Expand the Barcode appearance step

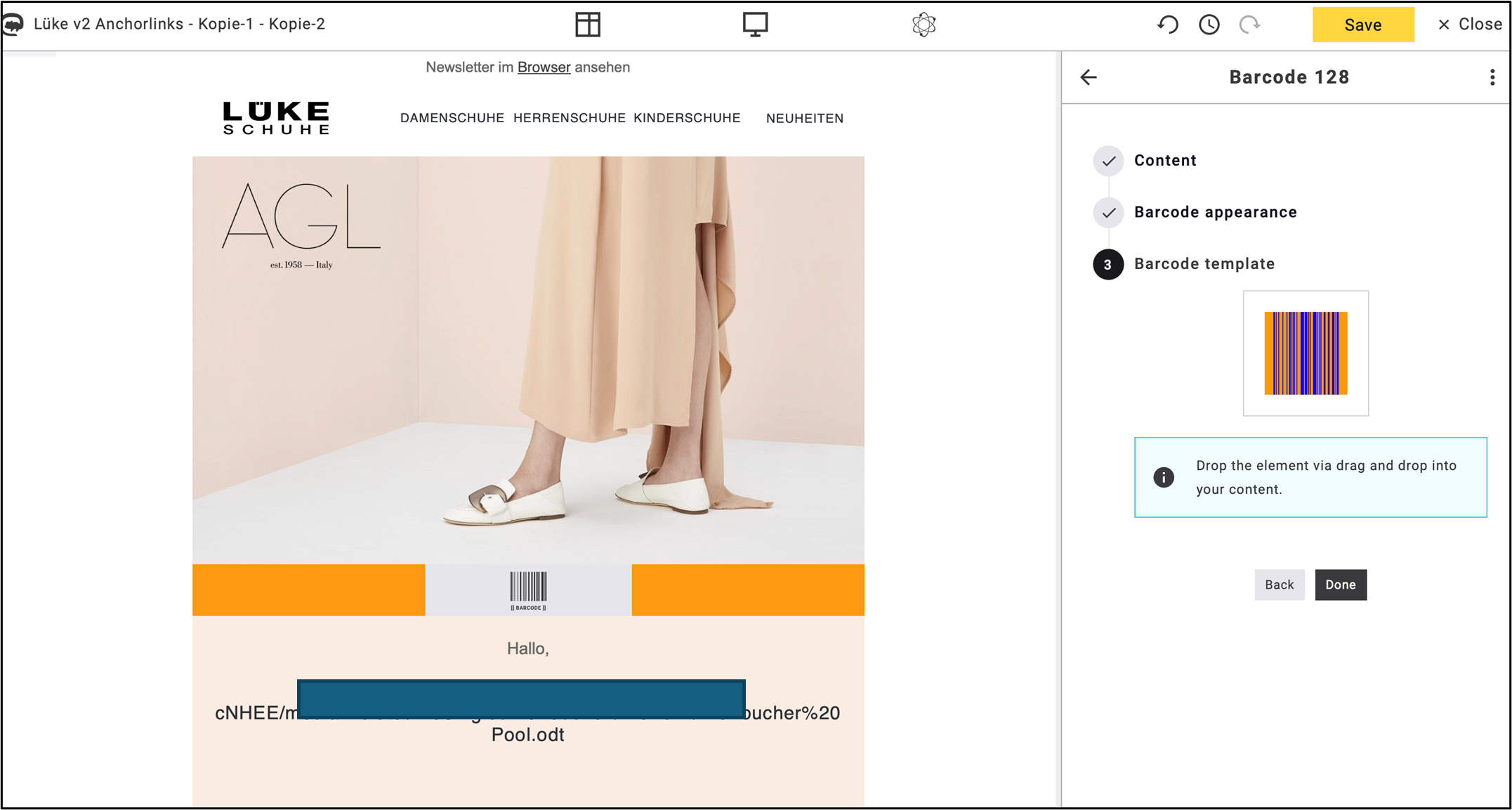click(x=1215, y=212)
